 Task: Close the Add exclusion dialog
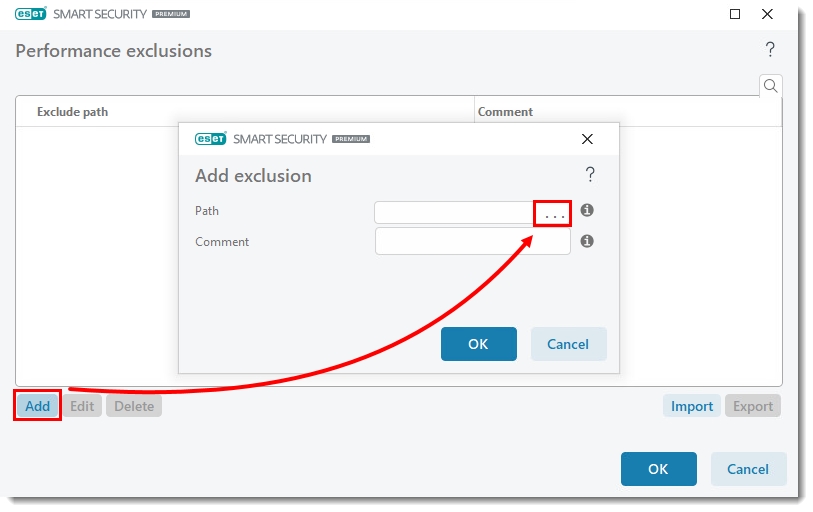pyautogui.click(x=587, y=139)
